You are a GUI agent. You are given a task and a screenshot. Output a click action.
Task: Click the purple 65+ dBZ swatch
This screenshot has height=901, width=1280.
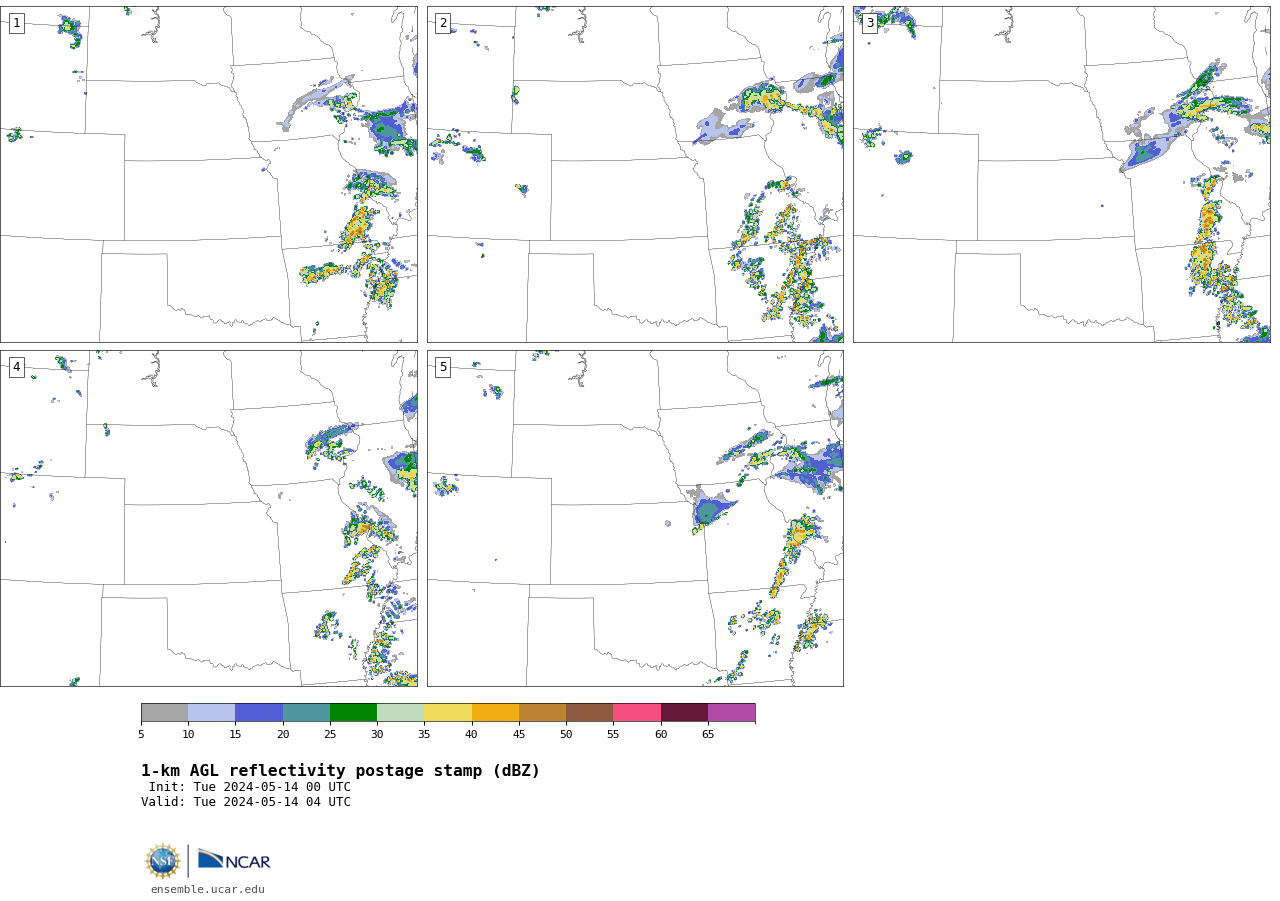point(731,712)
